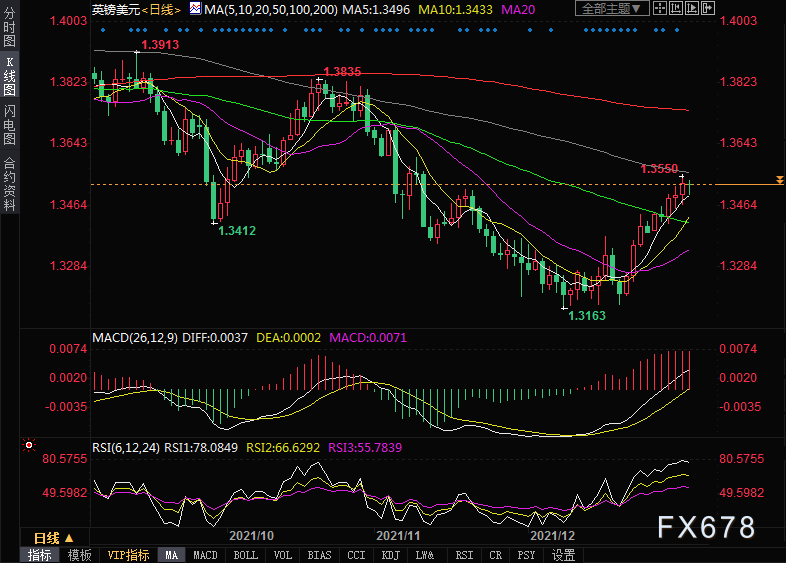Viewport: 786px width, 563px height.
Task: Switch to 闪电图 side tab
Action: coord(9,124)
